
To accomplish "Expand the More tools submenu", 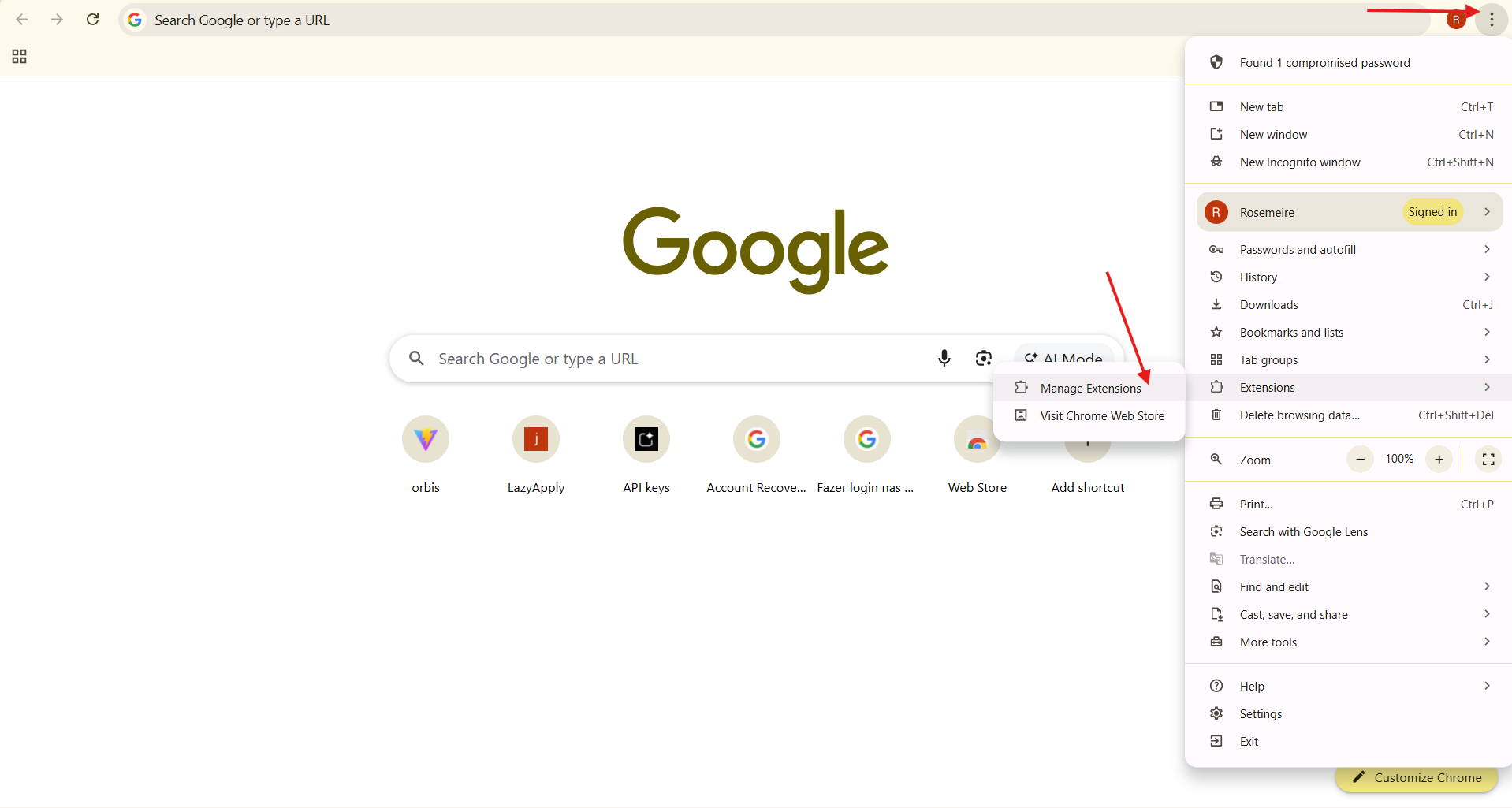I will pyautogui.click(x=1487, y=642).
